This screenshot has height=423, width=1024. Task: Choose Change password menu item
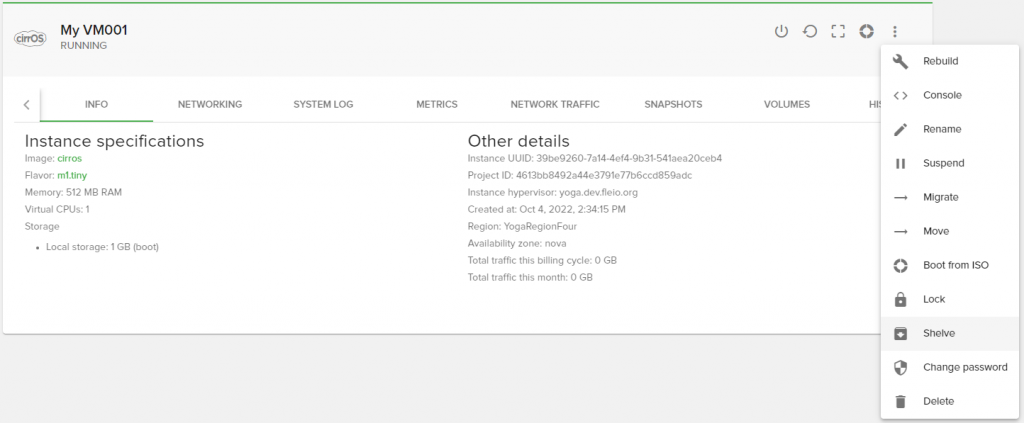(950, 367)
